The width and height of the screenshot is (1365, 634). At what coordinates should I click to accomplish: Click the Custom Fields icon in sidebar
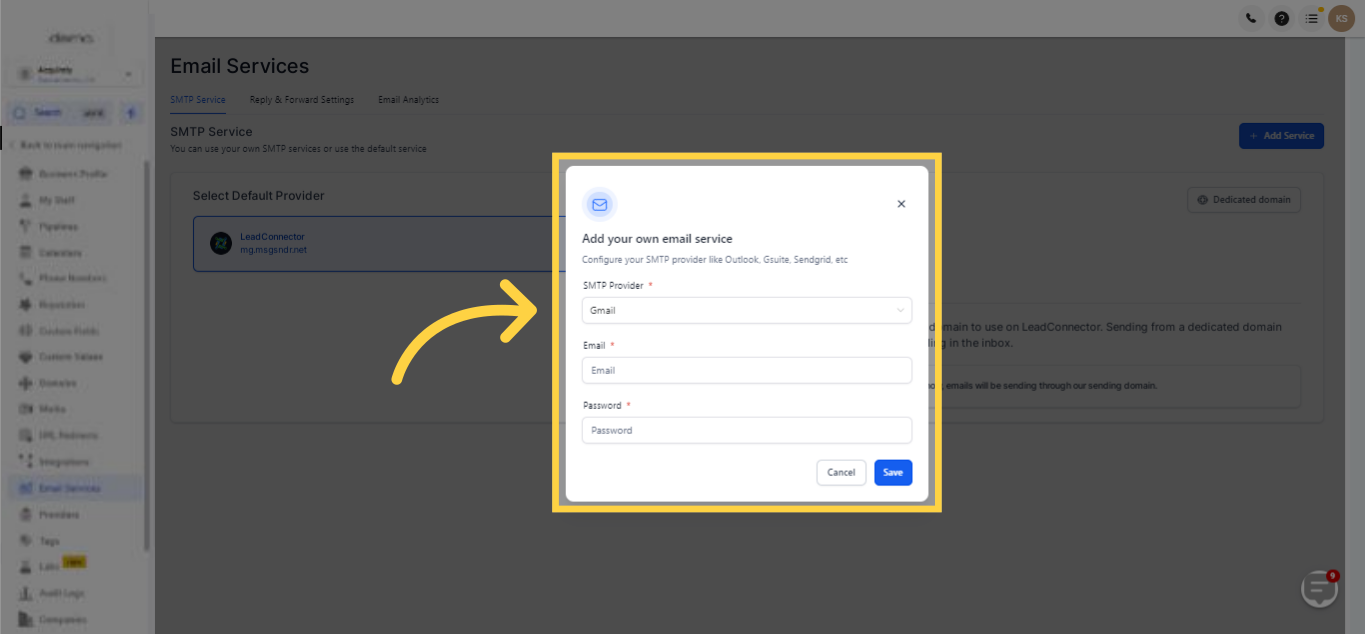click(26, 331)
